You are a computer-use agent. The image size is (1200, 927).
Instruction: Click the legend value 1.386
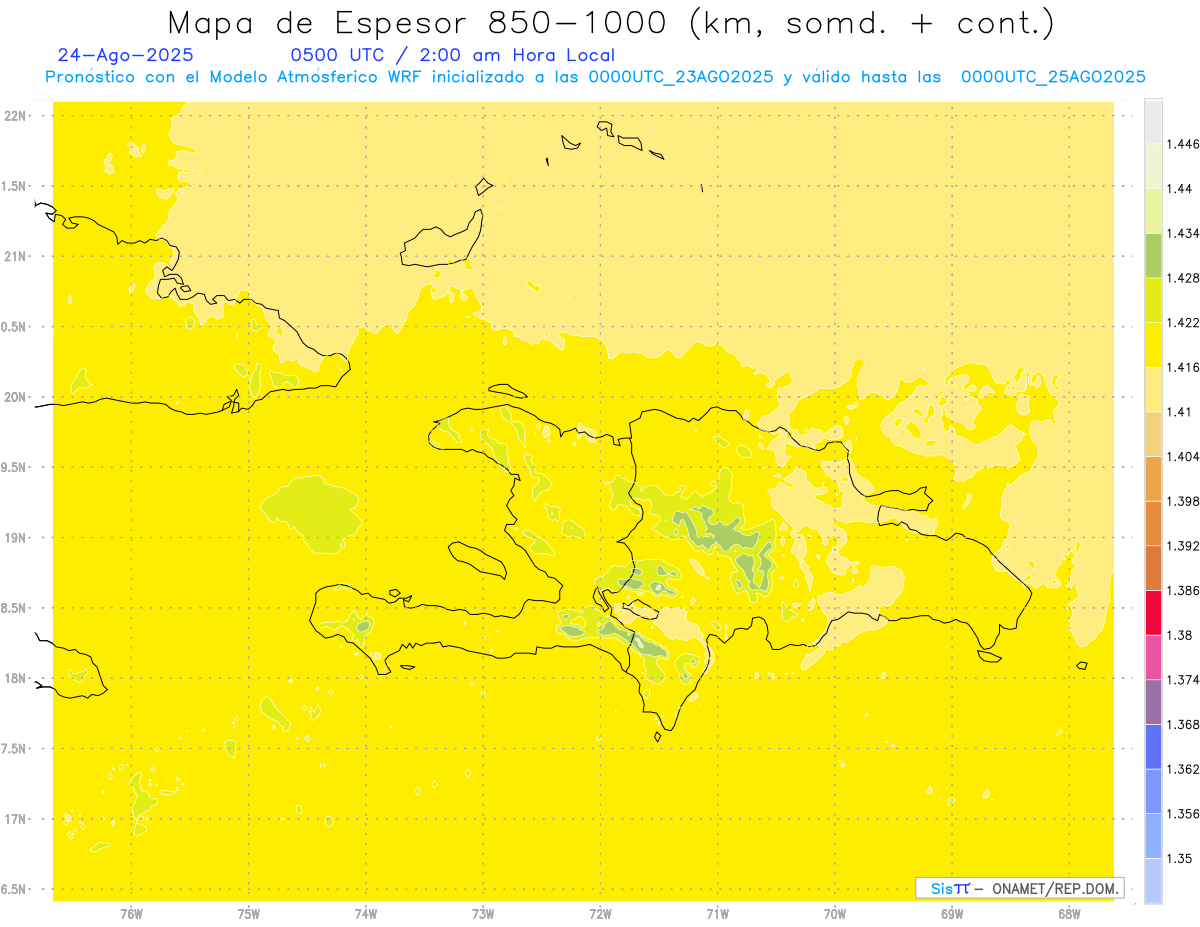coord(1182,591)
